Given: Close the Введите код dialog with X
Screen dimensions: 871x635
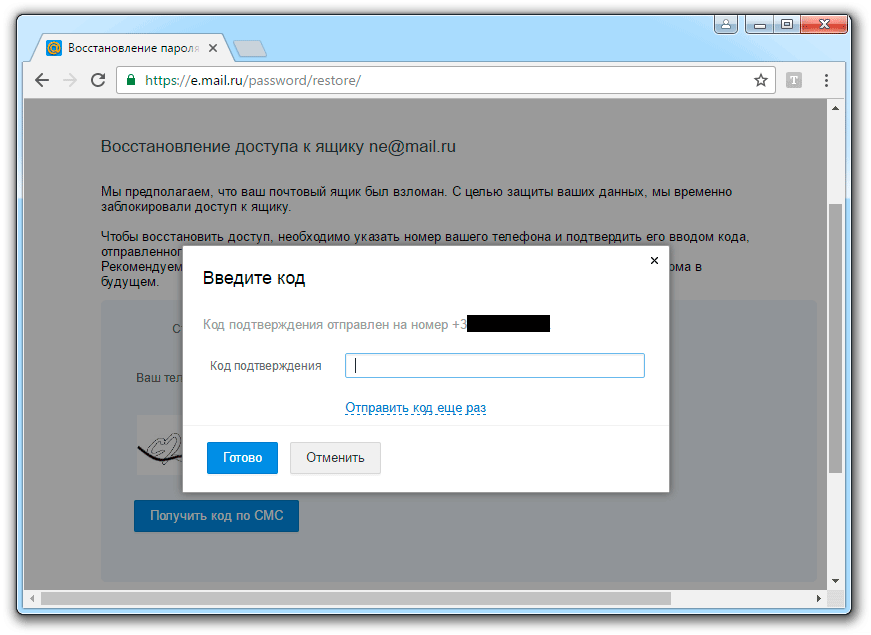Looking at the screenshot, I should pyautogui.click(x=654, y=261).
